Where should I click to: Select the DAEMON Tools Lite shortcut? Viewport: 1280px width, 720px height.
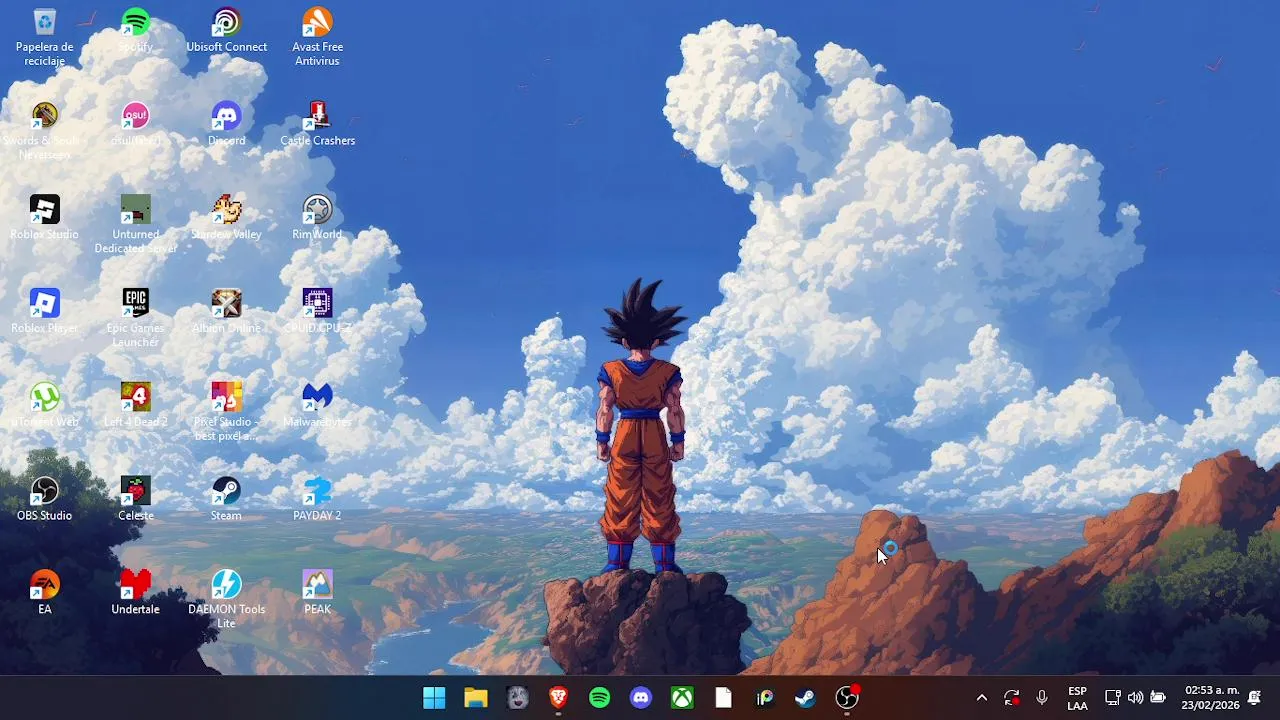(226, 599)
